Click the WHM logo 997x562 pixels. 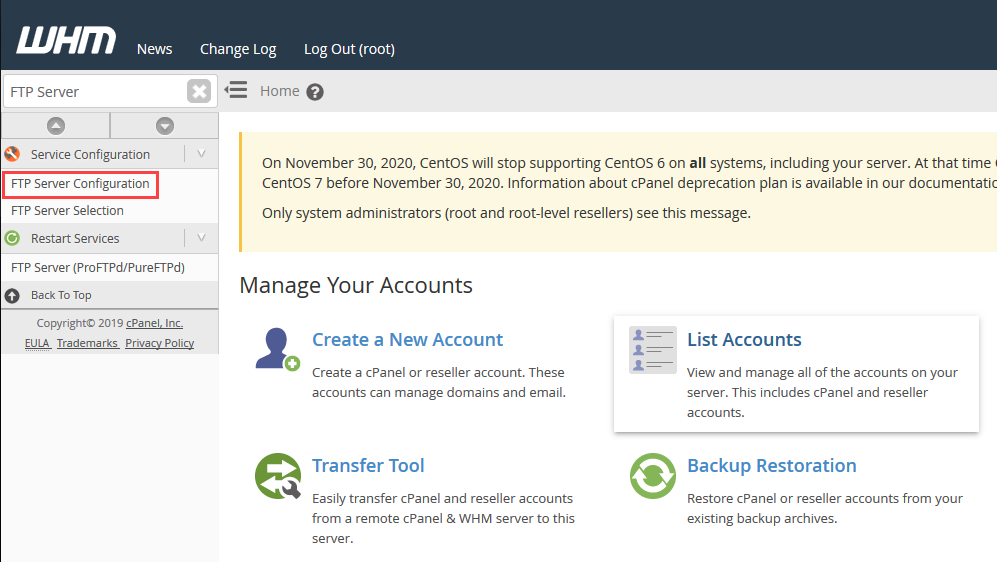(x=66, y=41)
